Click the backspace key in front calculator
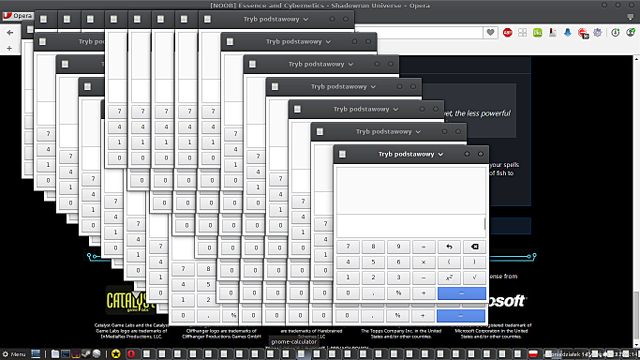The height and width of the screenshot is (360, 640). pyautogui.click(x=474, y=247)
